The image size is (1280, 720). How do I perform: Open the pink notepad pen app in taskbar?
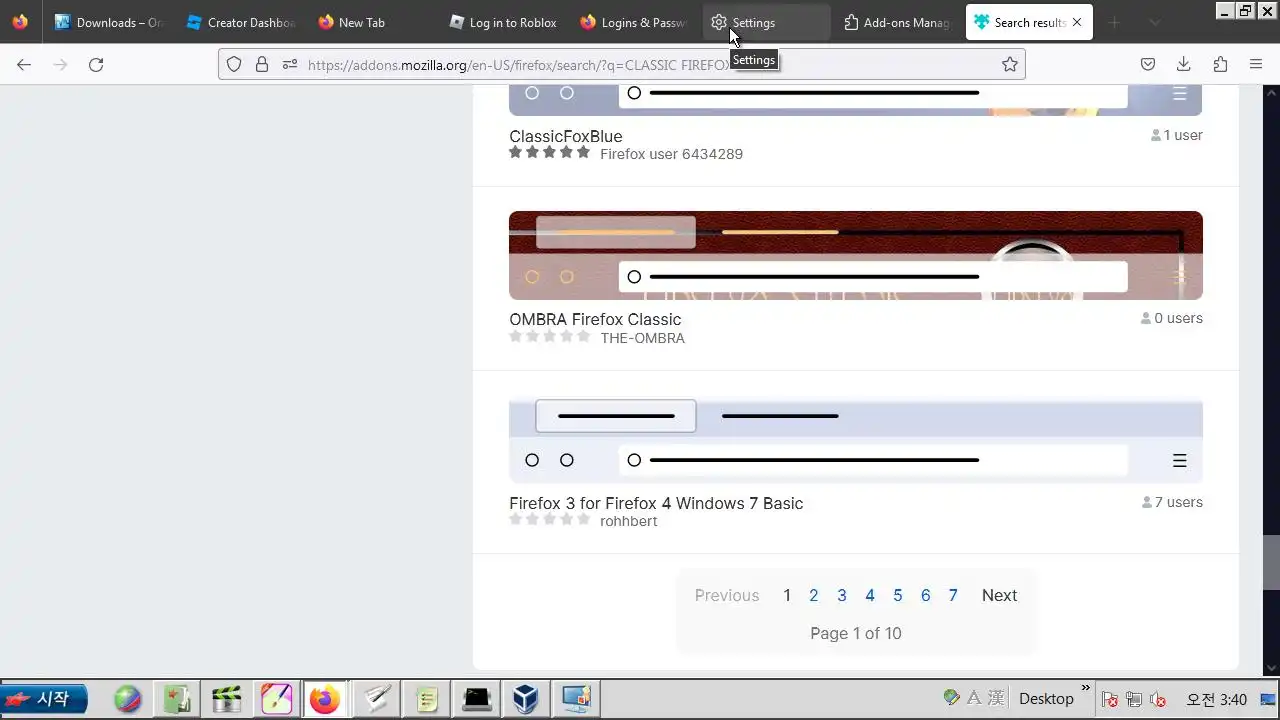pyautogui.click(x=276, y=698)
